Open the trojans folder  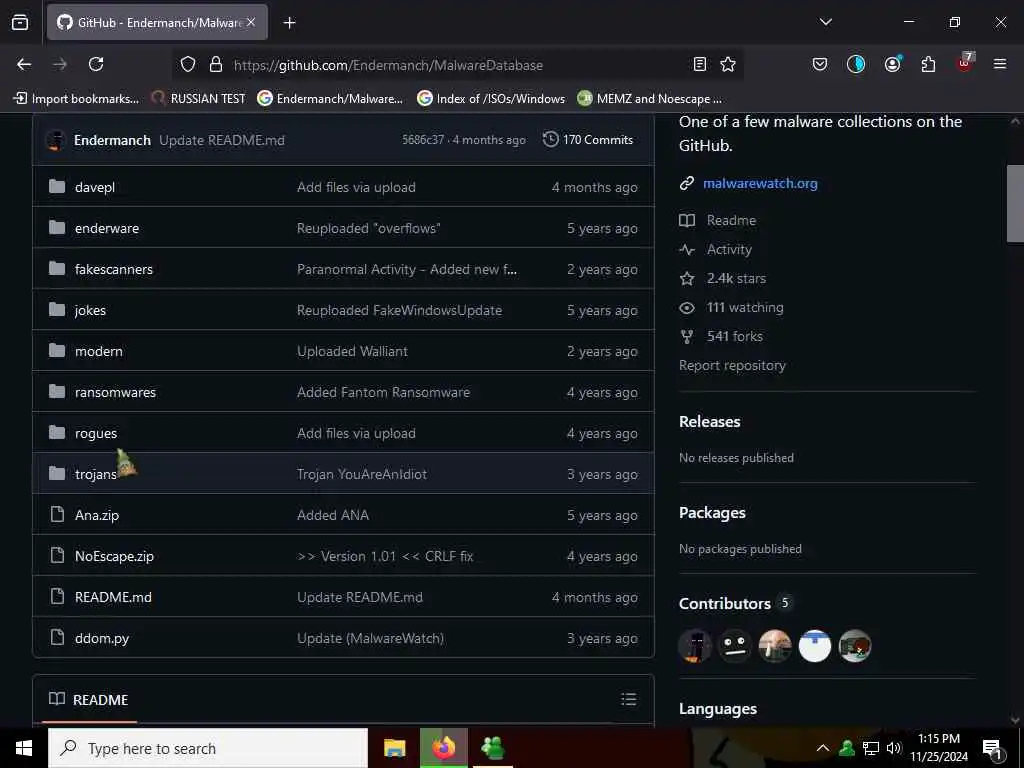[95, 474]
